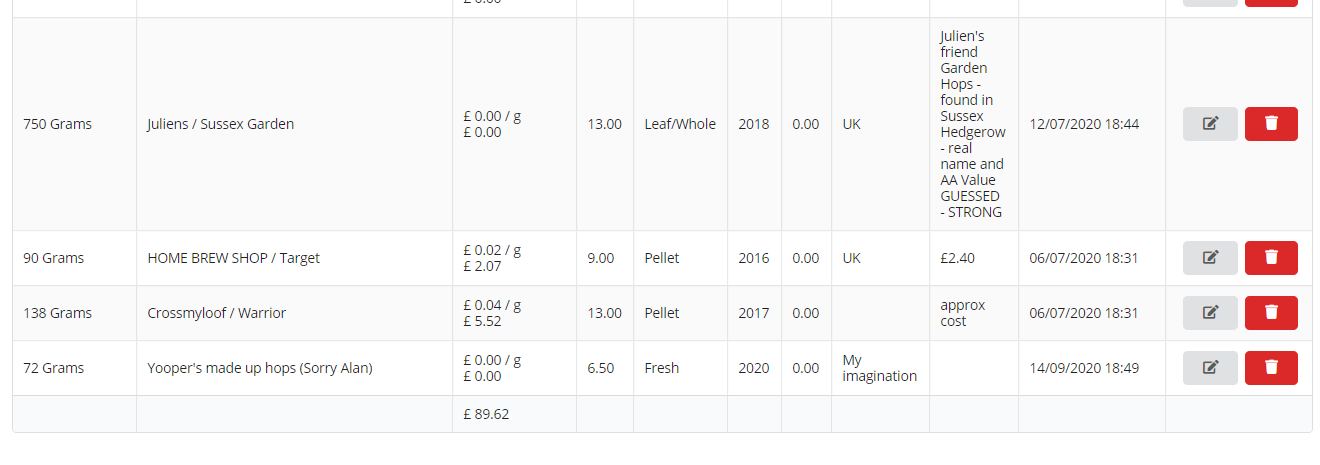1320x465 pixels.
Task: Select the £ 89.62 total cost cell
Action: [514, 414]
